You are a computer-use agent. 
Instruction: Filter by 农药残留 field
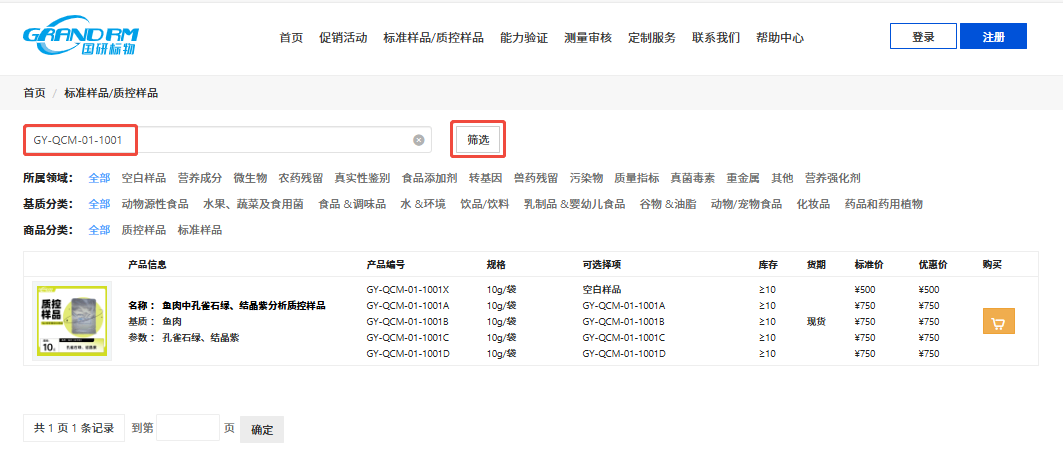point(300,178)
